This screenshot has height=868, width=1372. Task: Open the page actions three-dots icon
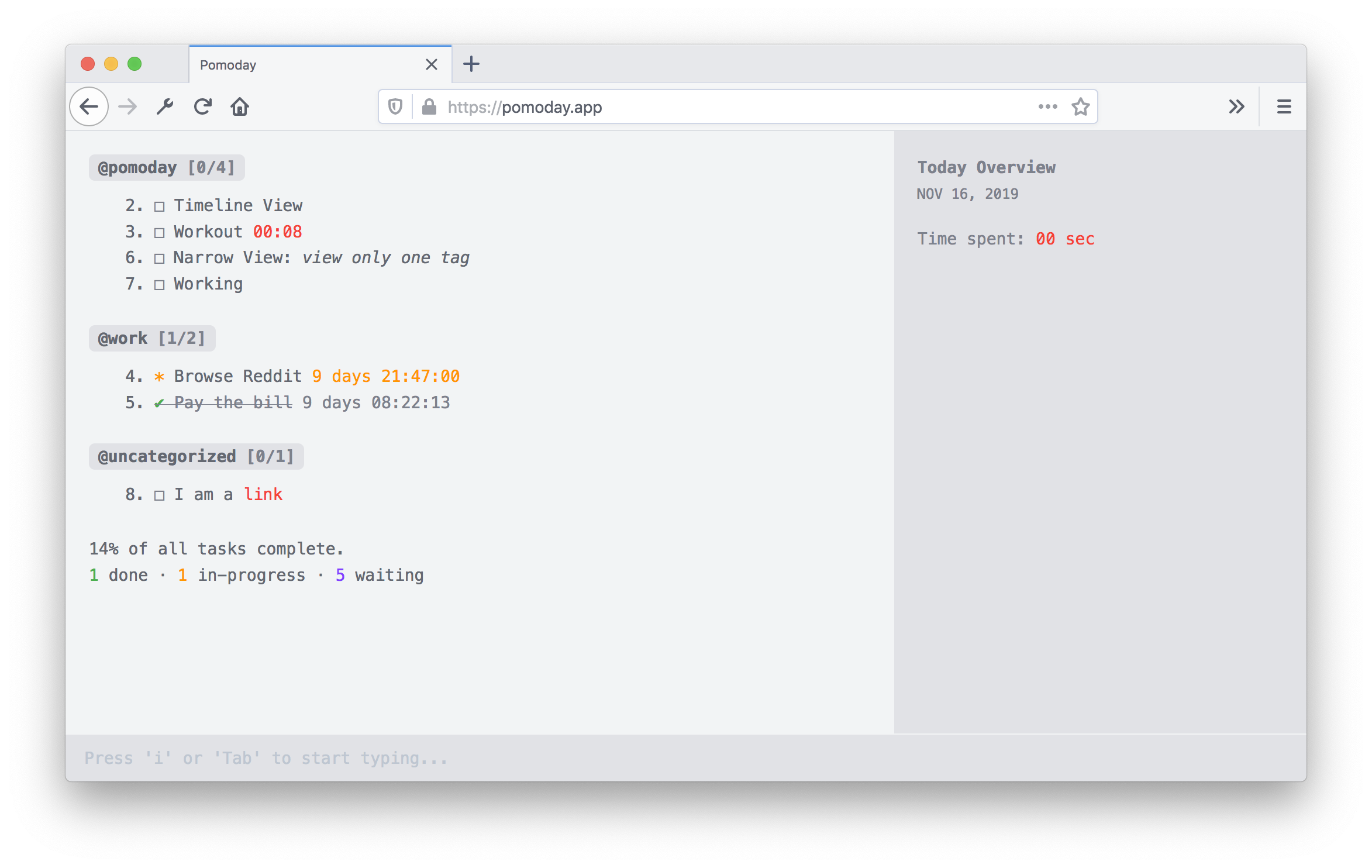click(1047, 106)
